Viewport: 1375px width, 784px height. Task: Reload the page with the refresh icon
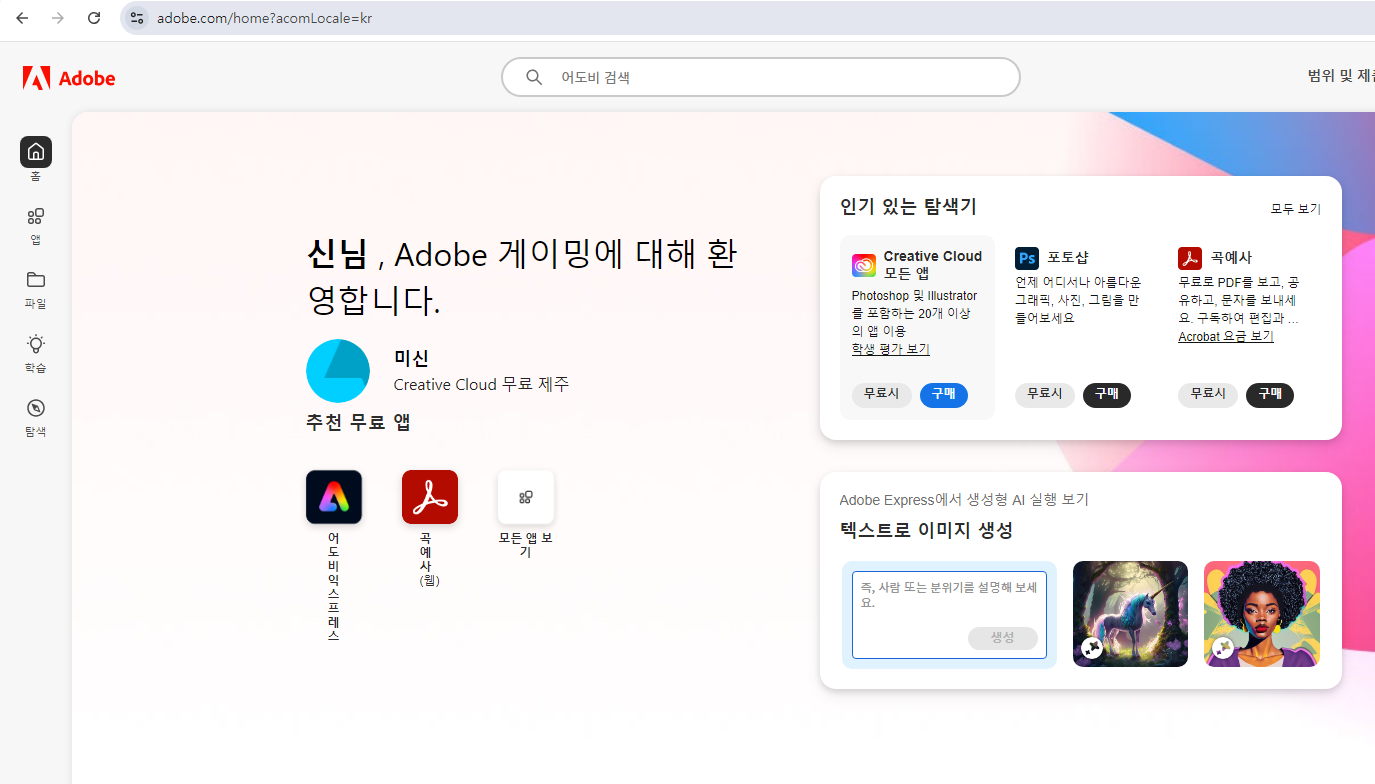pyautogui.click(x=94, y=18)
